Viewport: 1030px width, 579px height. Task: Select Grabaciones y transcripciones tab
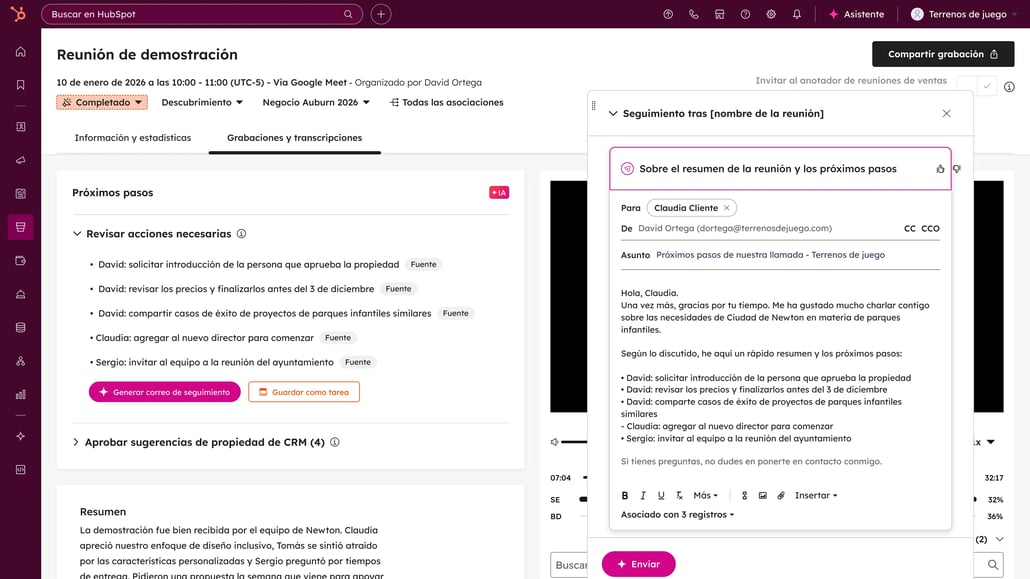pos(294,138)
